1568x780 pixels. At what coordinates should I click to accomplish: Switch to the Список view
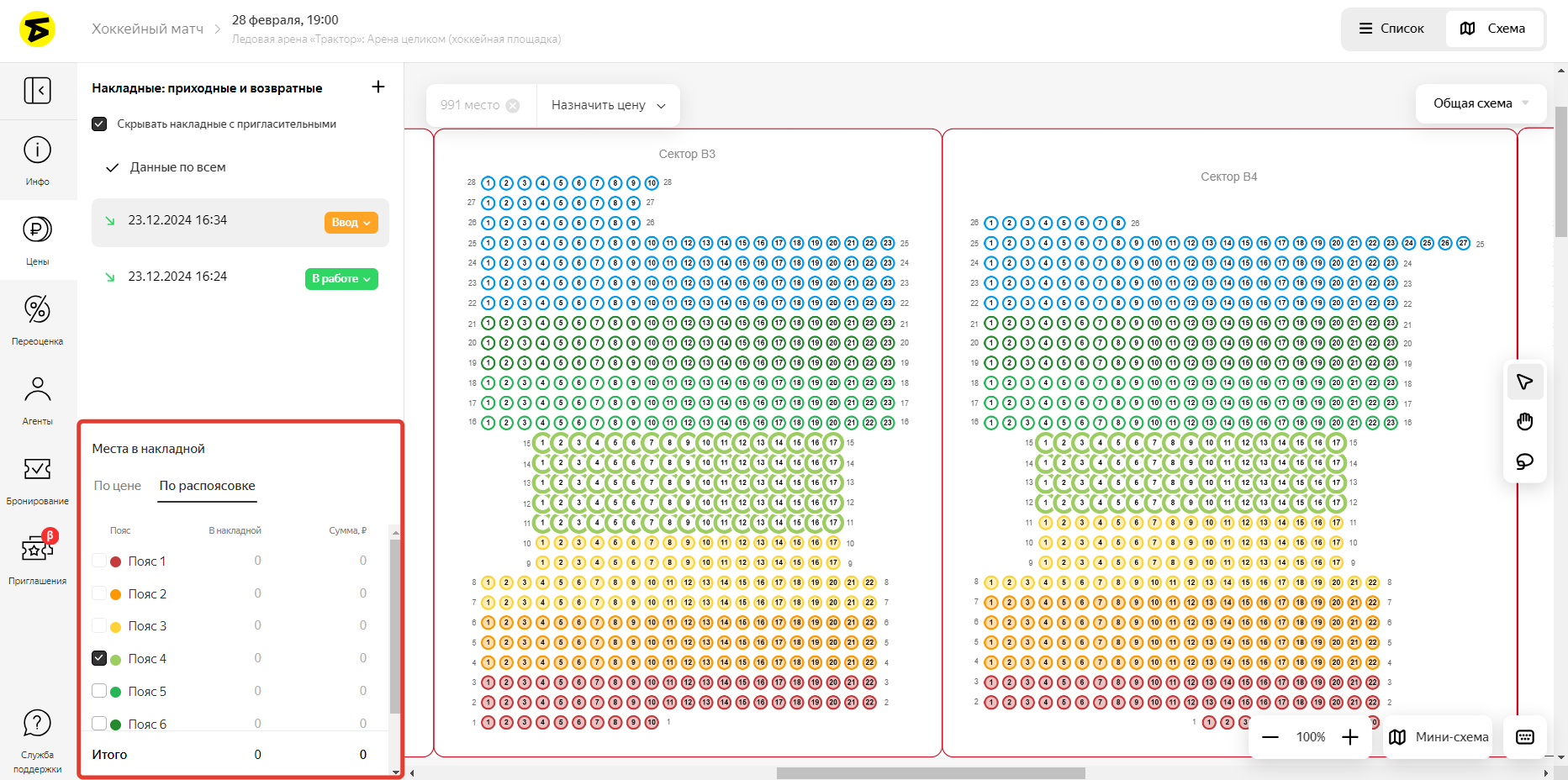1392,29
